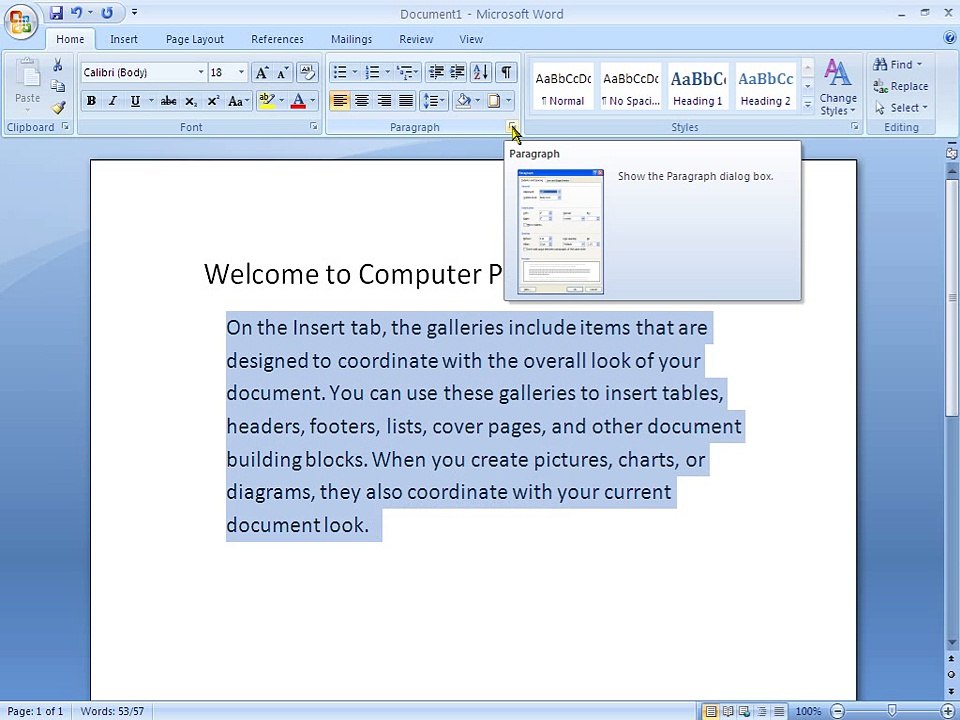This screenshot has width=960, height=720.
Task: Open the font color dropdown arrow
Action: [313, 101]
